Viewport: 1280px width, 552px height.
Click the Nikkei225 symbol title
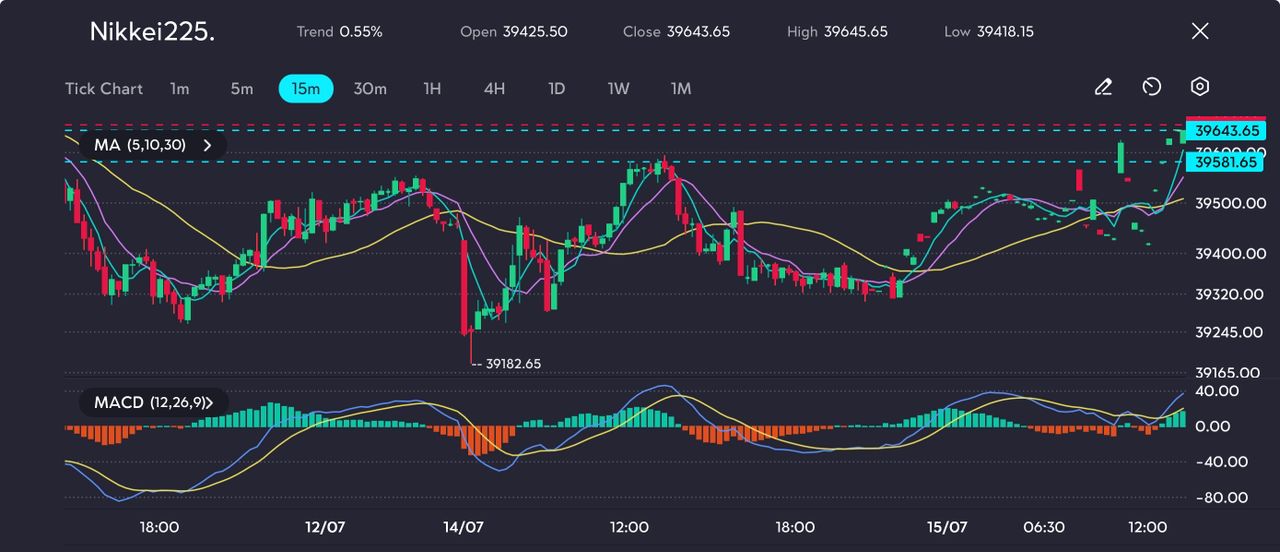pos(152,32)
